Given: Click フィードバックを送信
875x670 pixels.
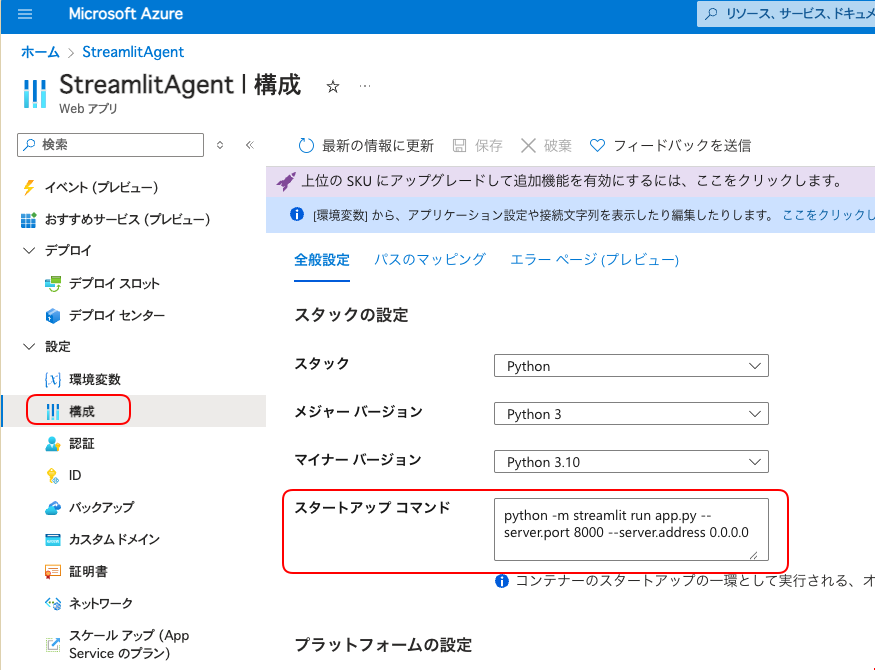Looking at the screenshot, I should tap(671, 146).
